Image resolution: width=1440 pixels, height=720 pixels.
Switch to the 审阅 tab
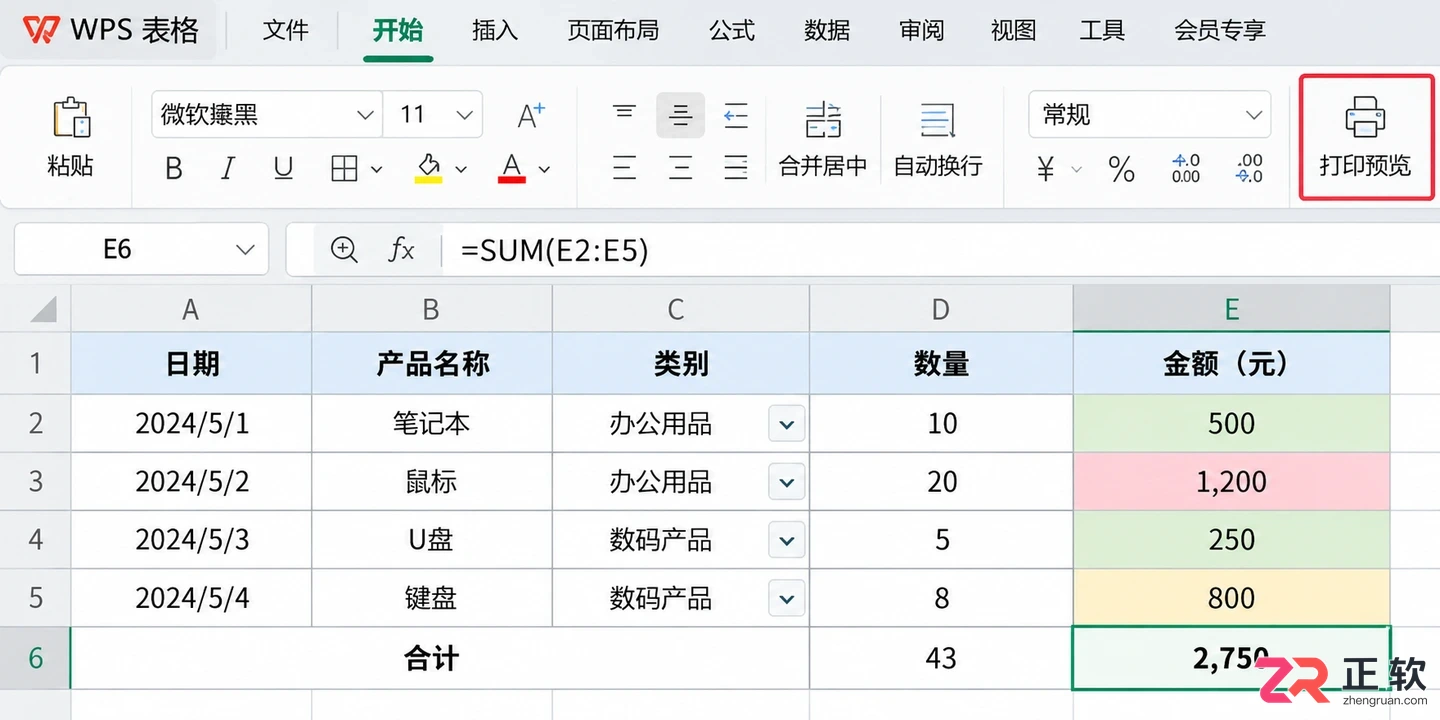pos(921,30)
